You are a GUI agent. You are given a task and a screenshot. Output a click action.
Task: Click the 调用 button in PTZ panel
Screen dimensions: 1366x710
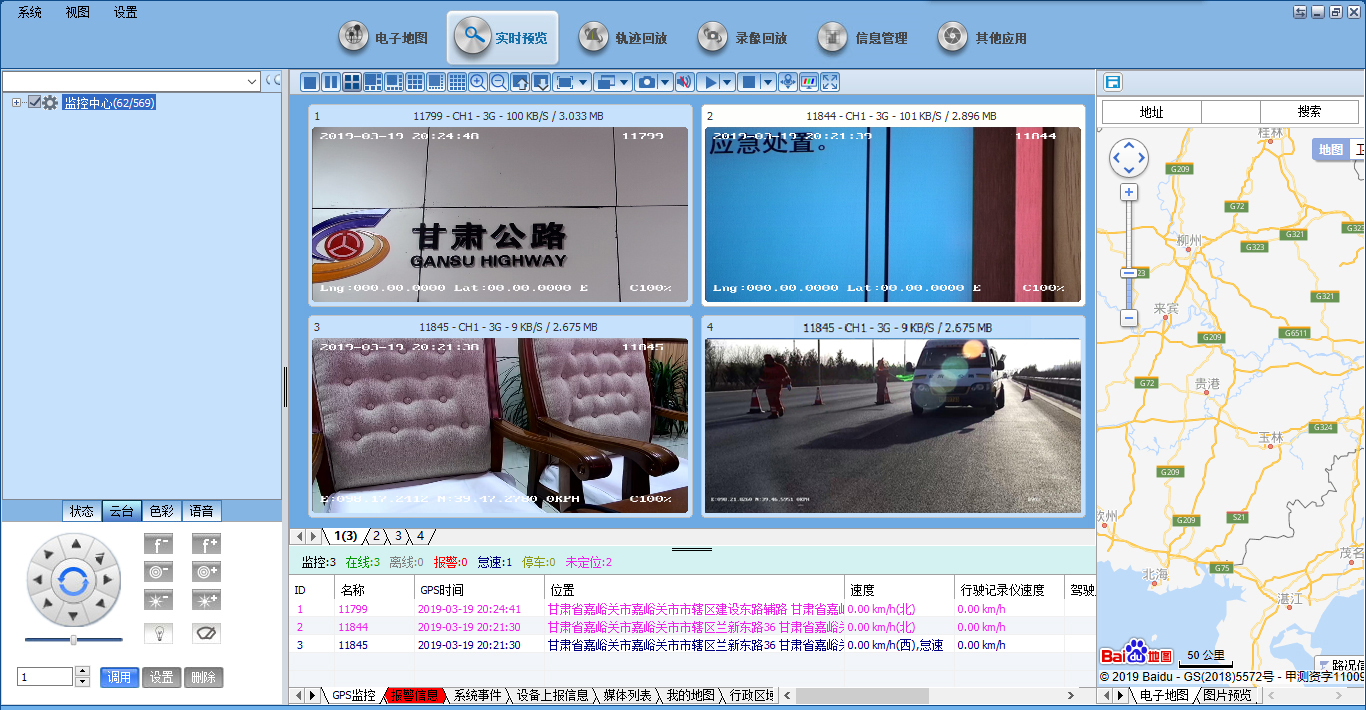tap(119, 677)
